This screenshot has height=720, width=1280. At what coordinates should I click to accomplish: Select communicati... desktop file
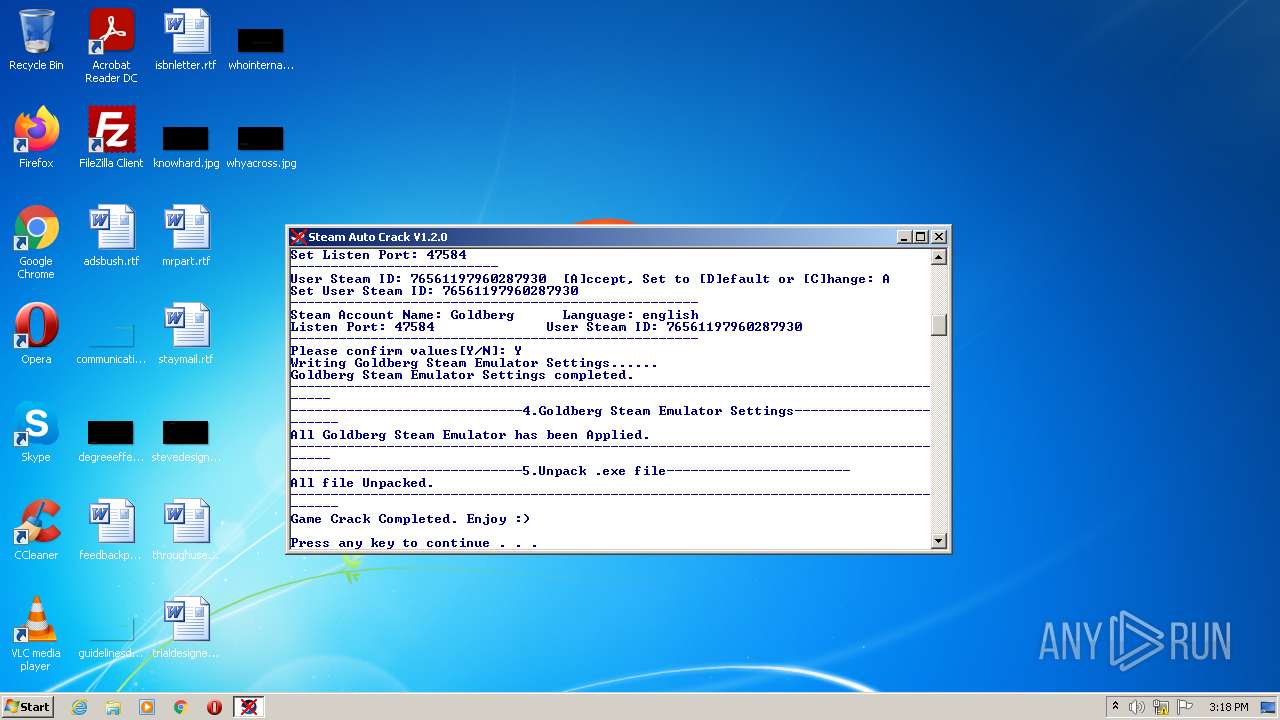(111, 343)
